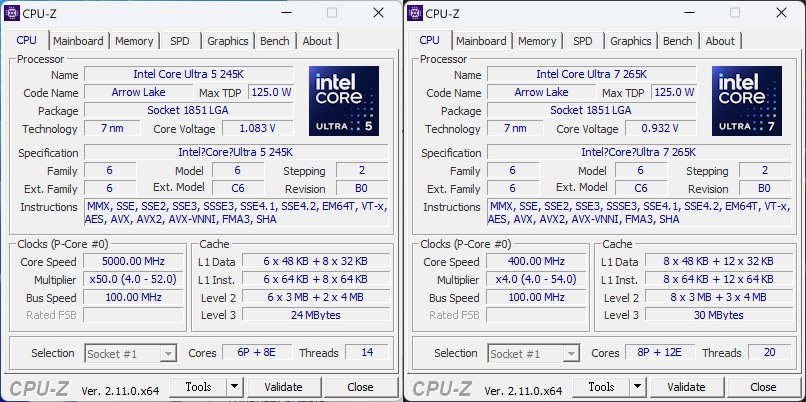This screenshot has height=402, width=806.
Task: Open Mainboard tab in left CPU-Z window
Action: 78,41
